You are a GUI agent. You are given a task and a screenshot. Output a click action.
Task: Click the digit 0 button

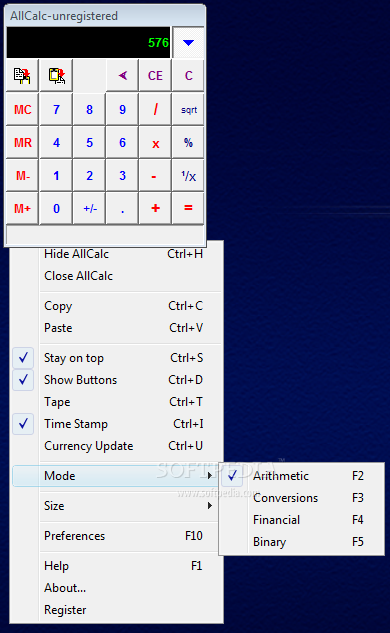57,209
